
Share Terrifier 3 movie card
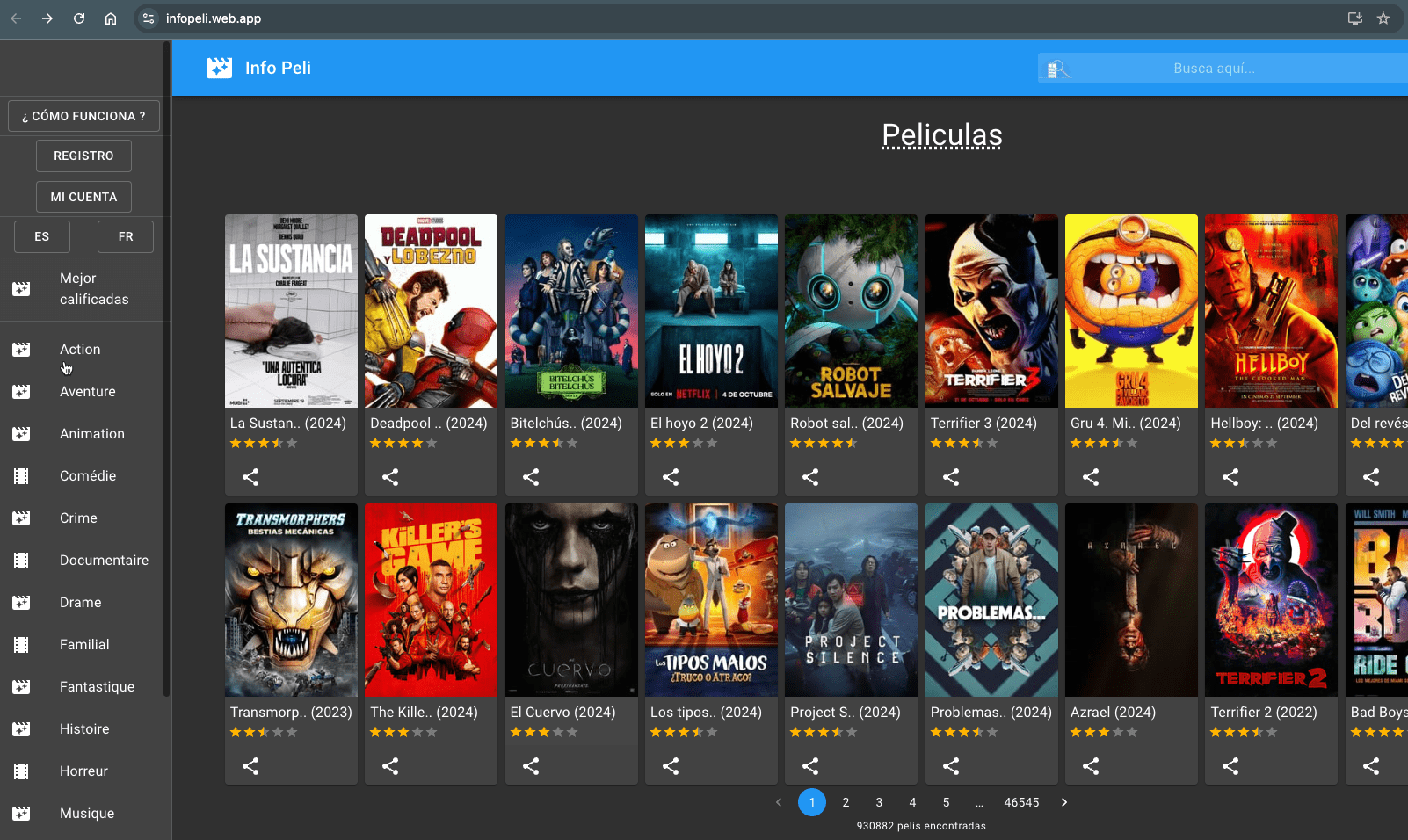951,477
